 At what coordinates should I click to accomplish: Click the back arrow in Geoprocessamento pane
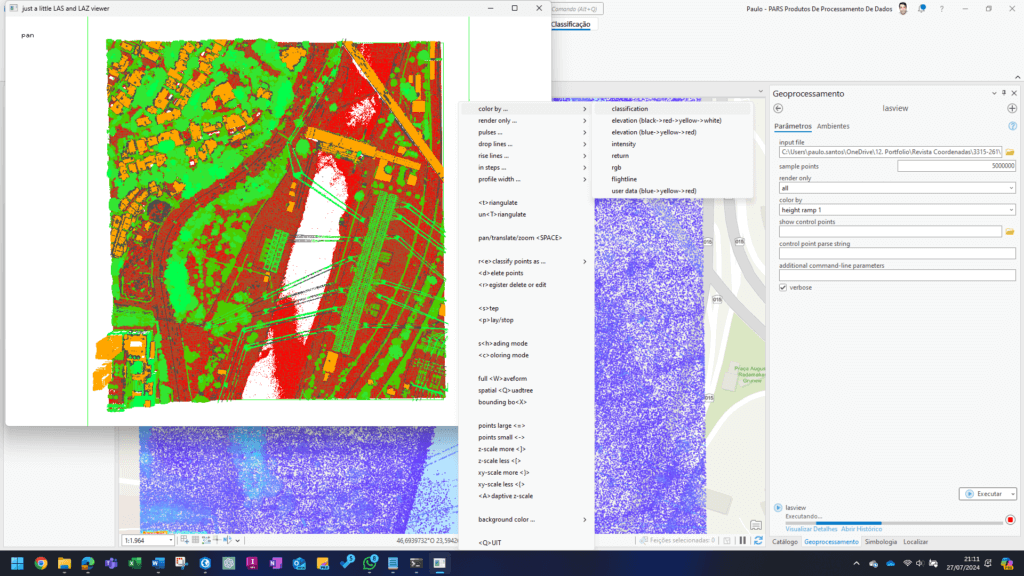779,108
